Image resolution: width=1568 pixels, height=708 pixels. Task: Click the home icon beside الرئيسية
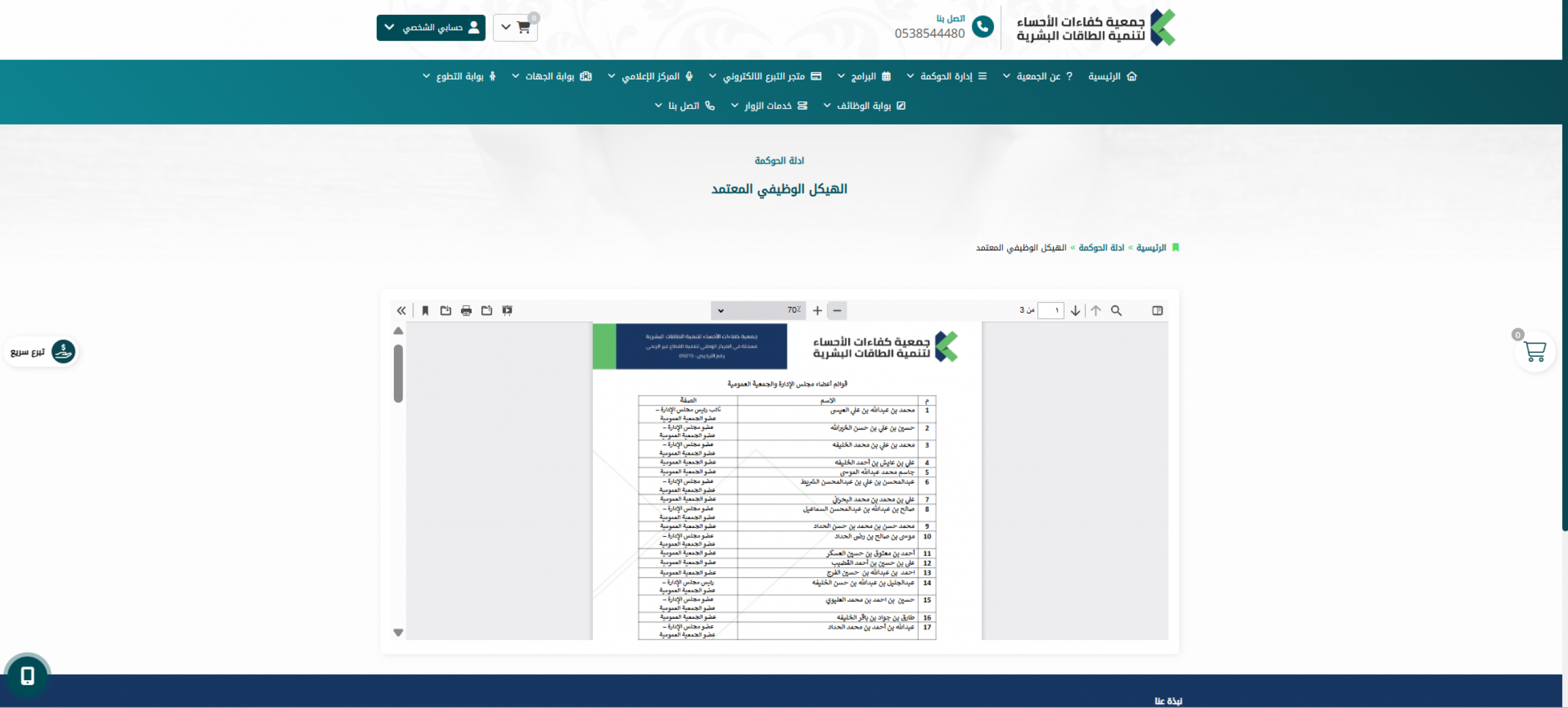1132,76
